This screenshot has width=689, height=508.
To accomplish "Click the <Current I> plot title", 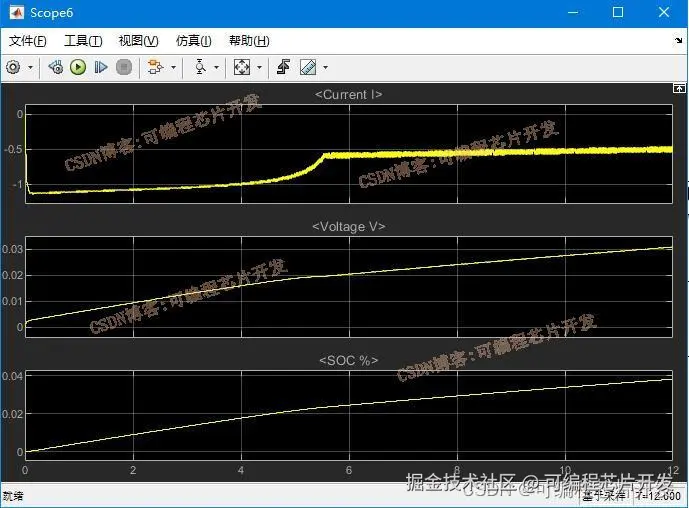I will pos(348,94).
